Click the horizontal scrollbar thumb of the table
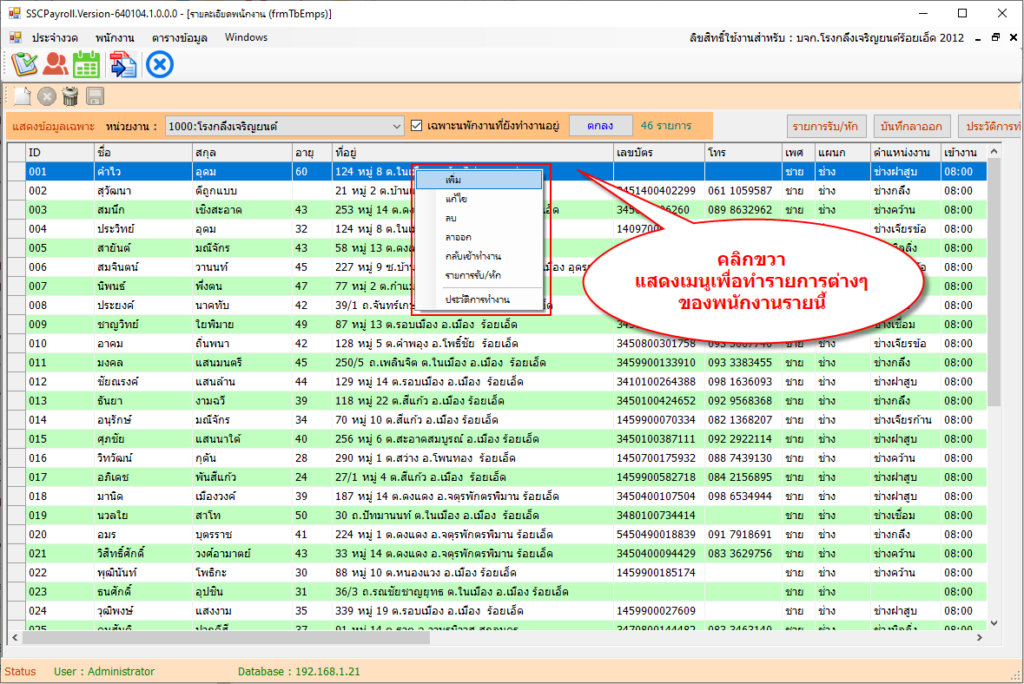Viewport: 1024px width, 684px height. click(226, 638)
